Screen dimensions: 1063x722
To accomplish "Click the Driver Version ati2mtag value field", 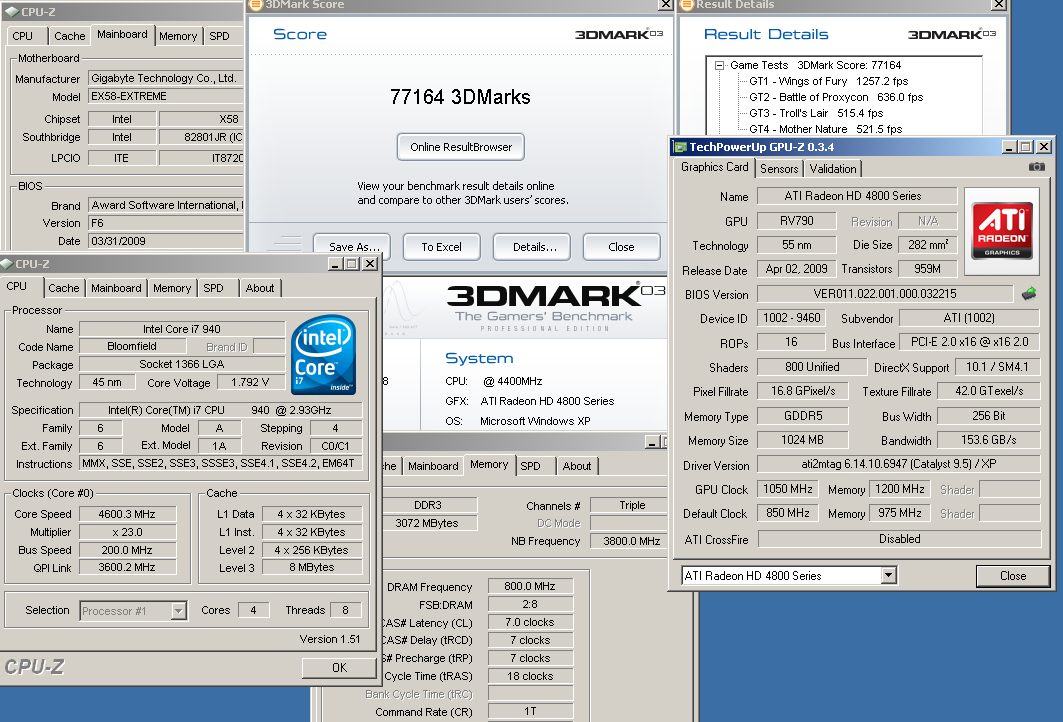I will [898, 464].
